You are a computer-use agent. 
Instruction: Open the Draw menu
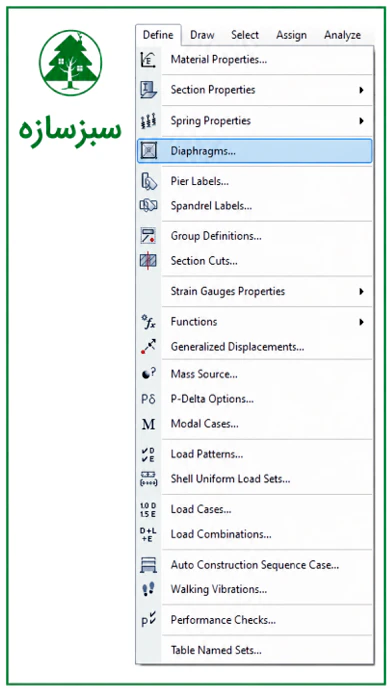(202, 35)
